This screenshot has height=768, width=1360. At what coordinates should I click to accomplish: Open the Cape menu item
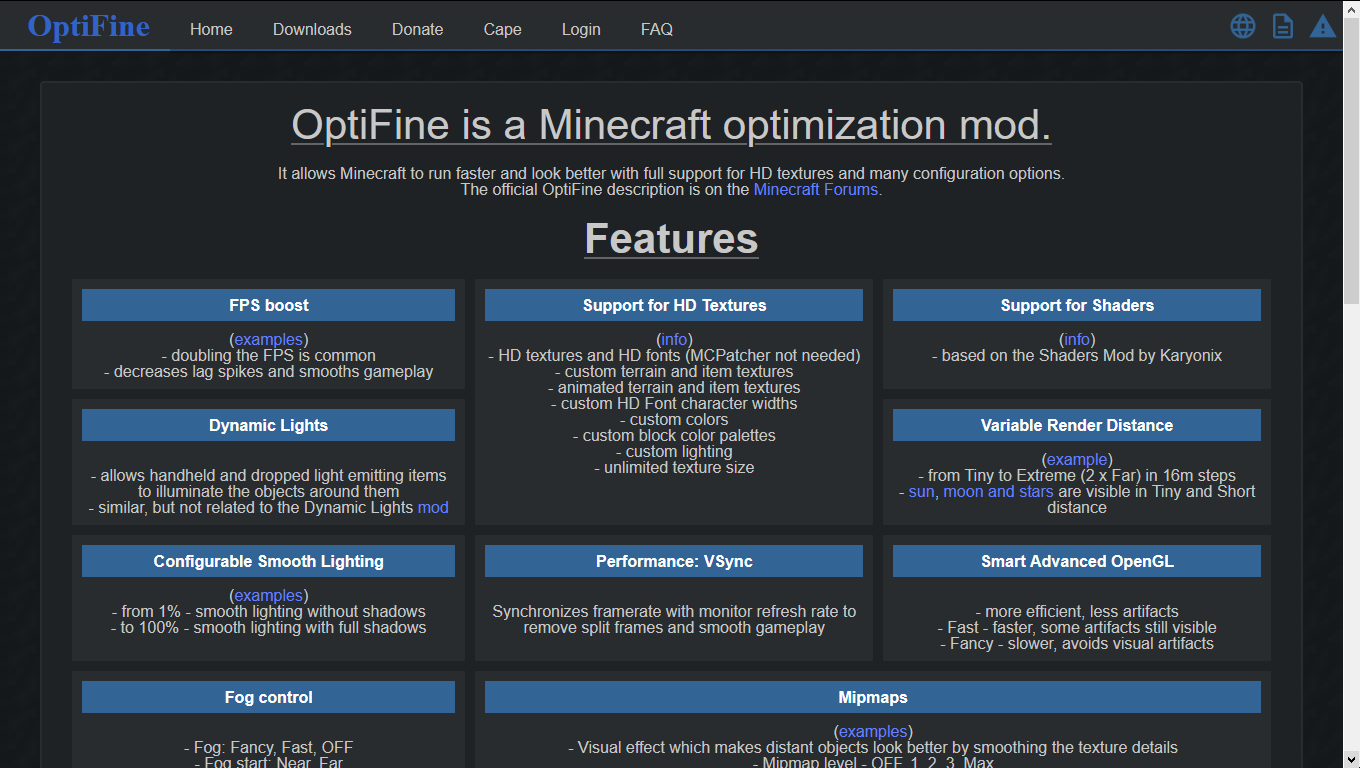(x=502, y=29)
